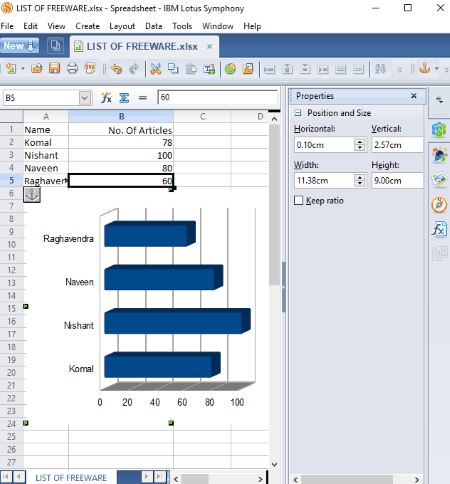Open the cell reference B5 dropdown
Image resolution: width=450 pixels, height=484 pixels.
(85, 98)
